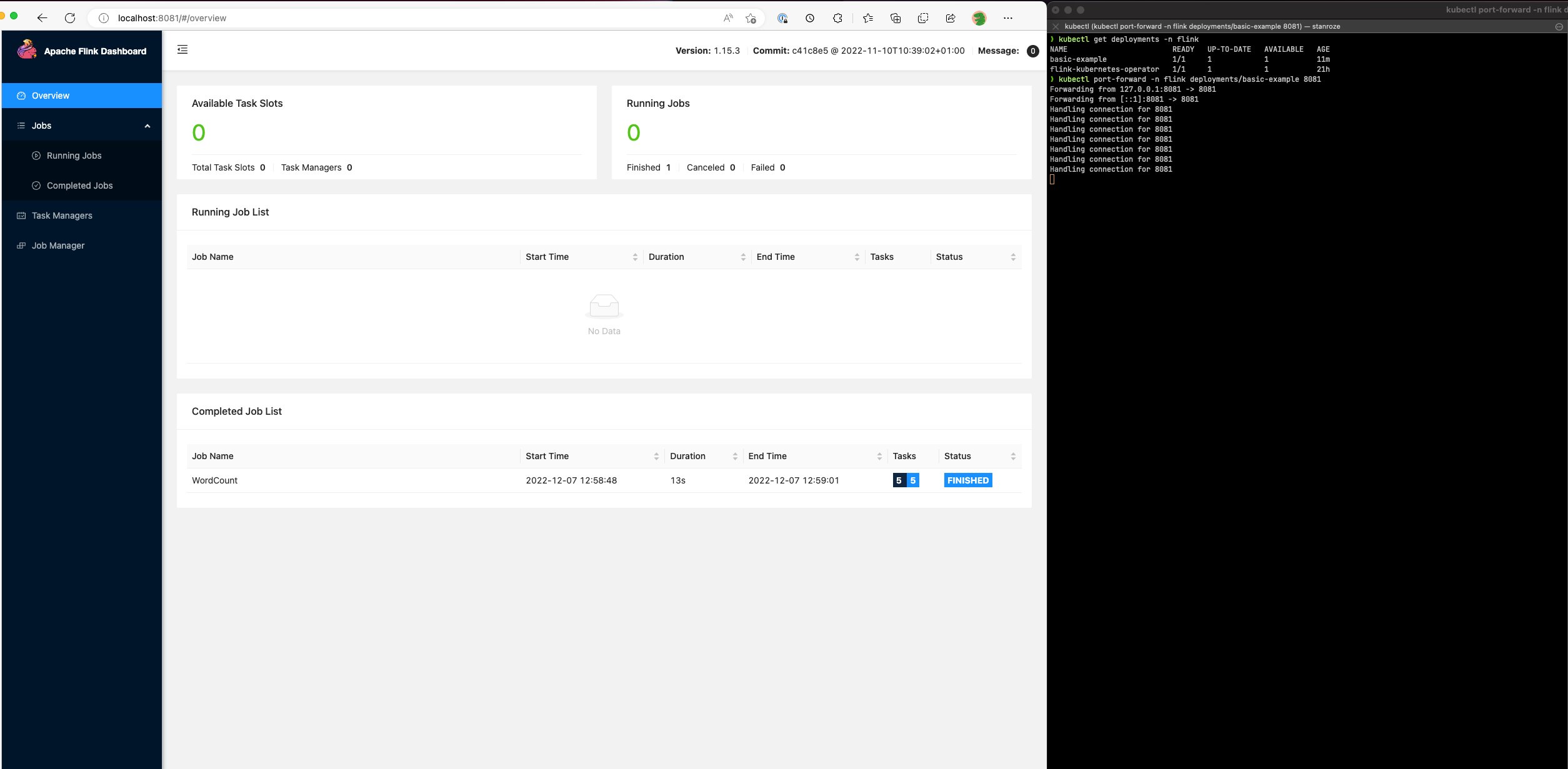
Task: Click the Completed Jobs sidebar icon
Action: tap(34, 185)
